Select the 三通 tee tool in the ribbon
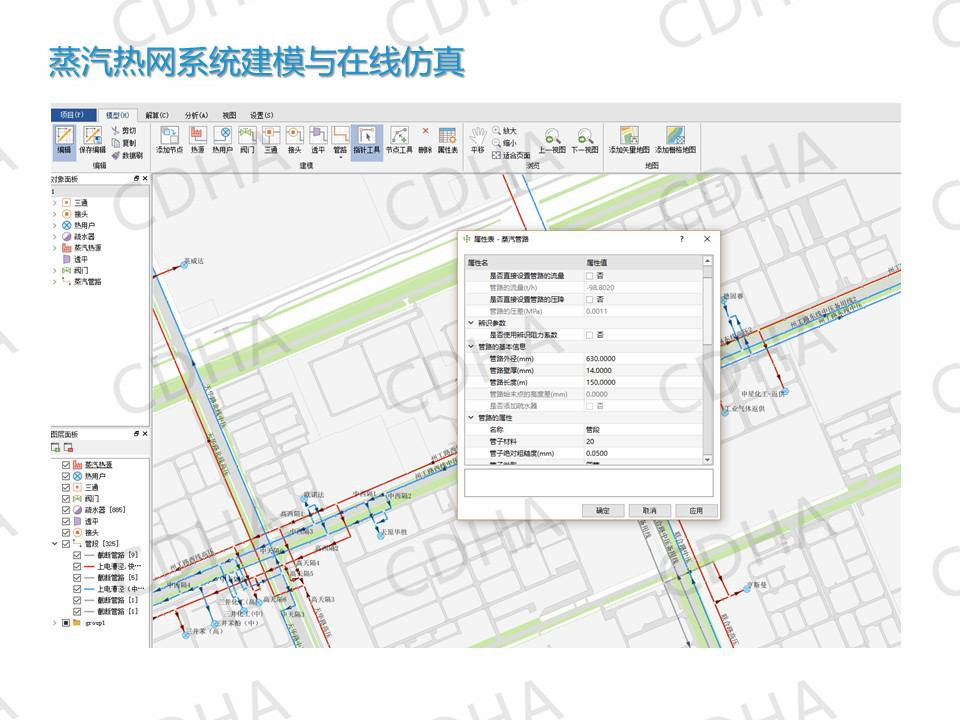This screenshot has height=720, width=960. coord(271,140)
